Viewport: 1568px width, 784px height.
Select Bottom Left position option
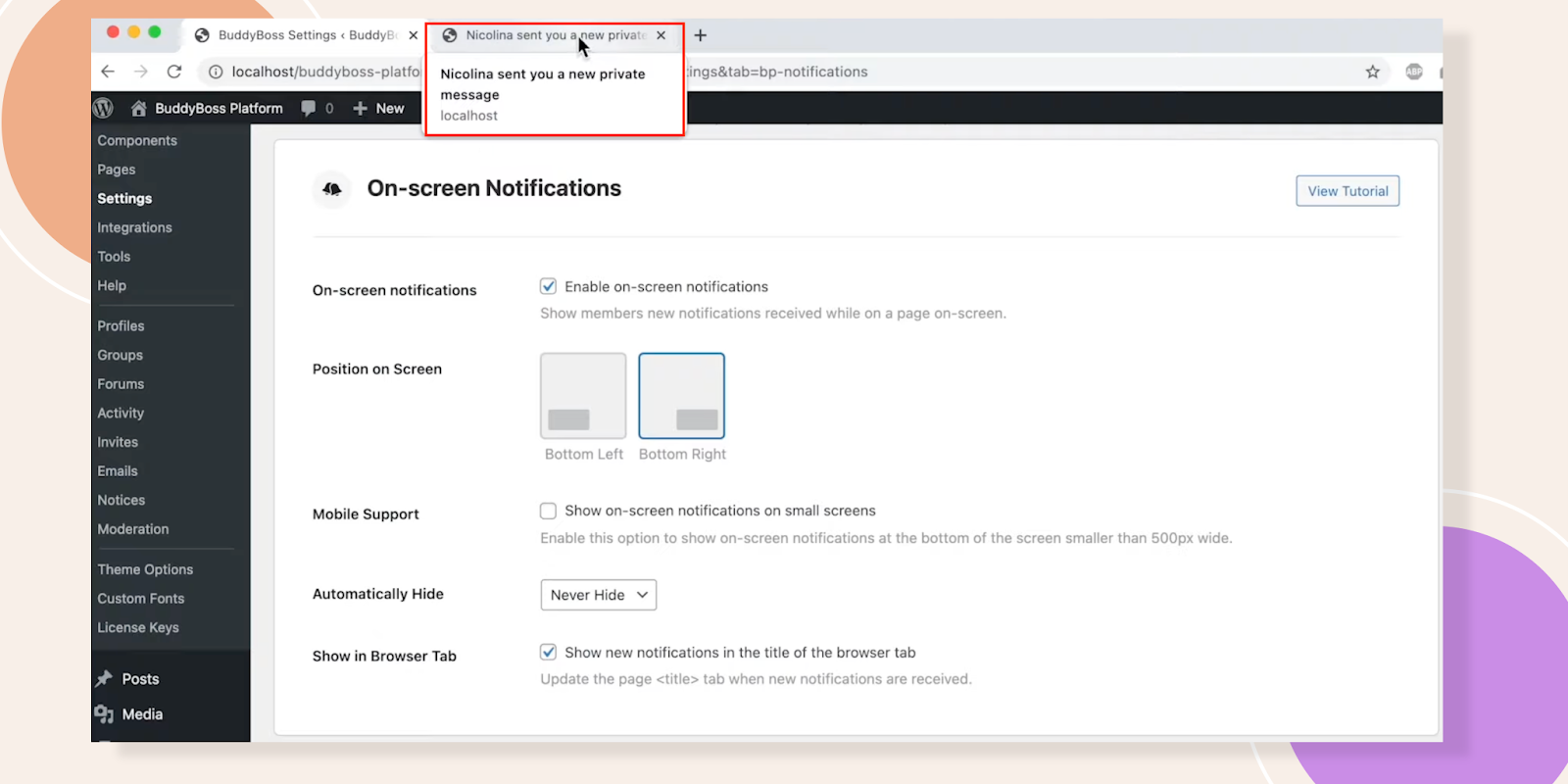583,396
